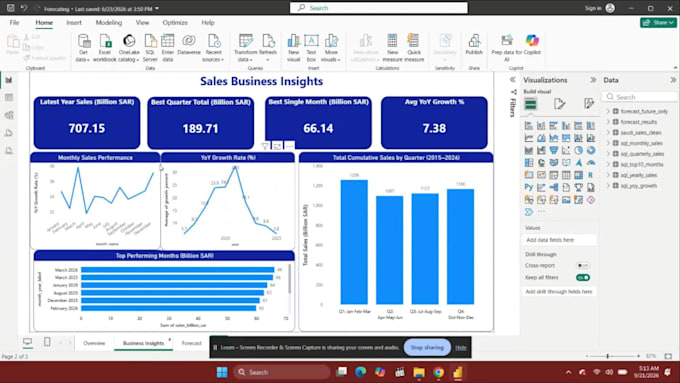This screenshot has width=680, height=383.
Task: Click the New measure icon
Action: coord(392,41)
